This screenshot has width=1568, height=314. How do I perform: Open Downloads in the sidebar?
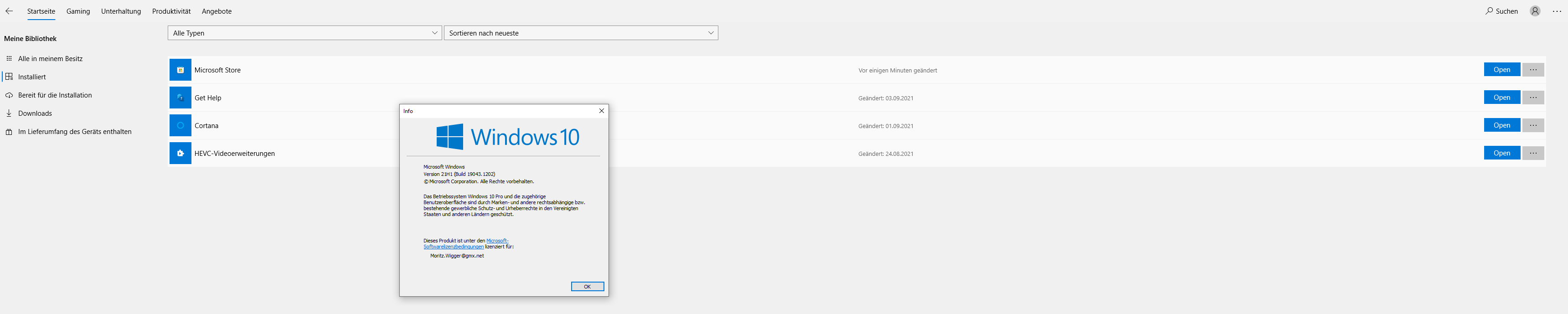point(35,113)
